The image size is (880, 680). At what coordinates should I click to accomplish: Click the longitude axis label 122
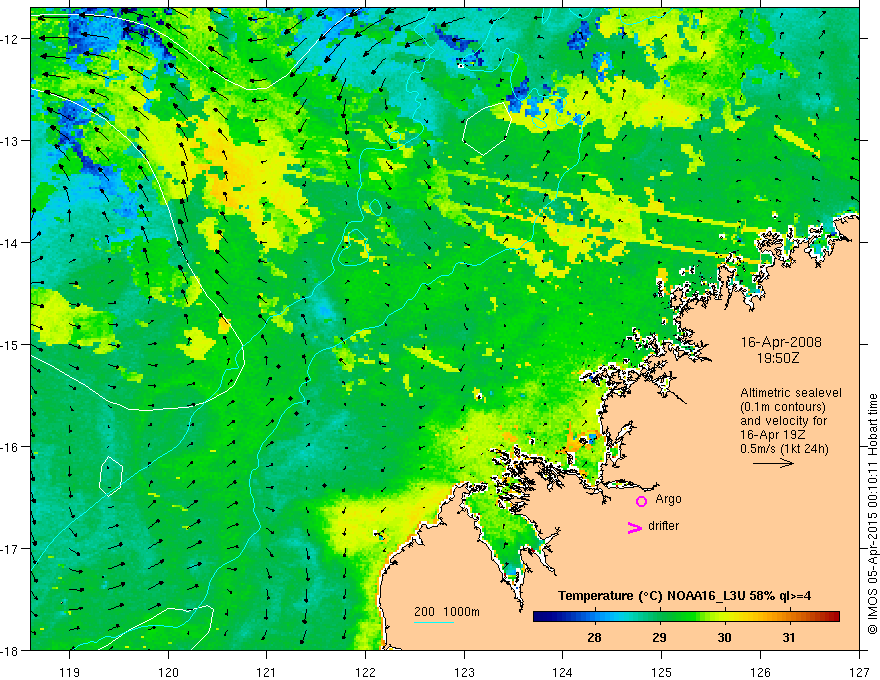tap(365, 672)
